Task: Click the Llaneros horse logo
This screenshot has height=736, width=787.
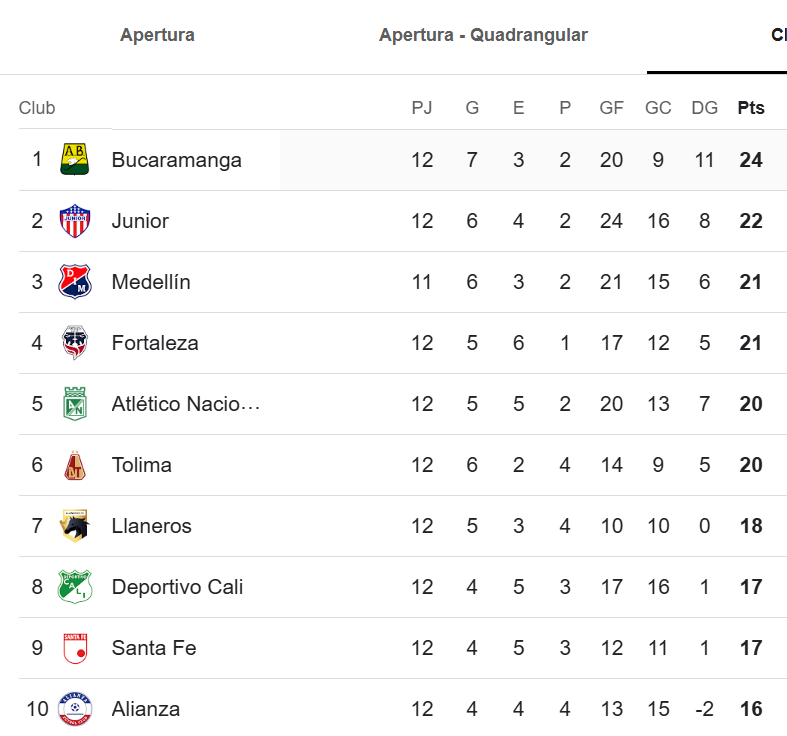Action: click(75, 526)
